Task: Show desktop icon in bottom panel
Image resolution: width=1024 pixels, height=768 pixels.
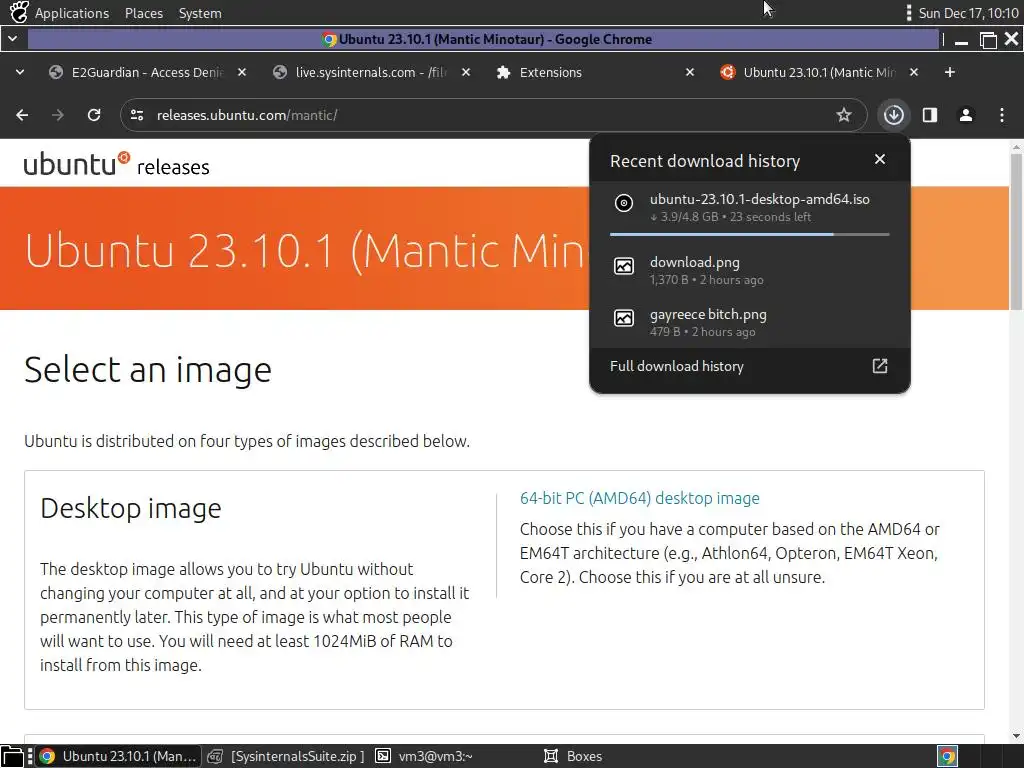Action: 12,756
